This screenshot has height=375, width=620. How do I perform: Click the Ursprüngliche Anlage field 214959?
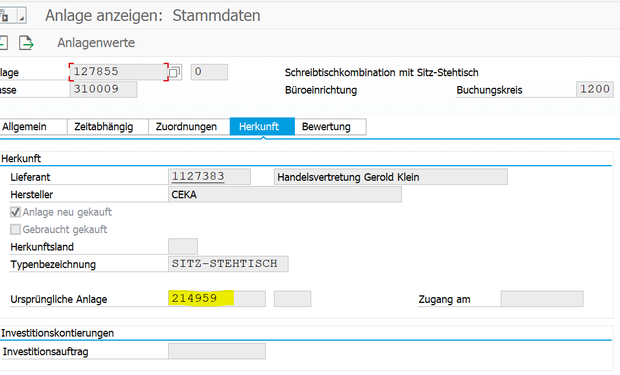217,299
